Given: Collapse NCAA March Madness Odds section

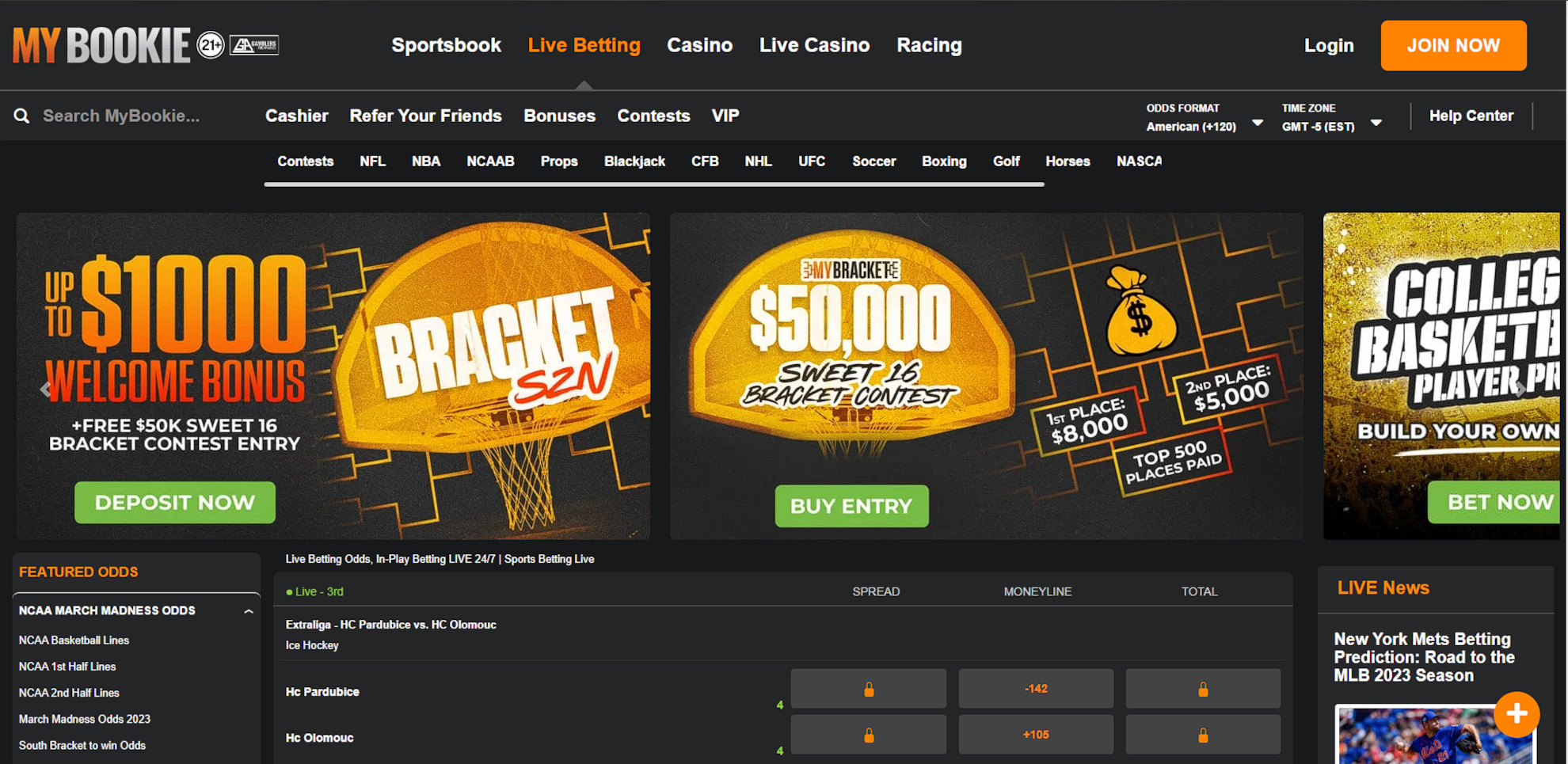Looking at the screenshot, I should [249, 611].
